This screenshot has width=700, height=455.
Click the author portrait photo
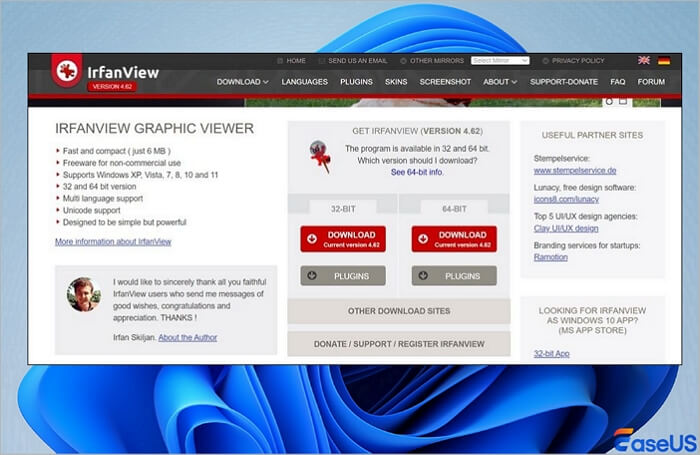(83, 294)
